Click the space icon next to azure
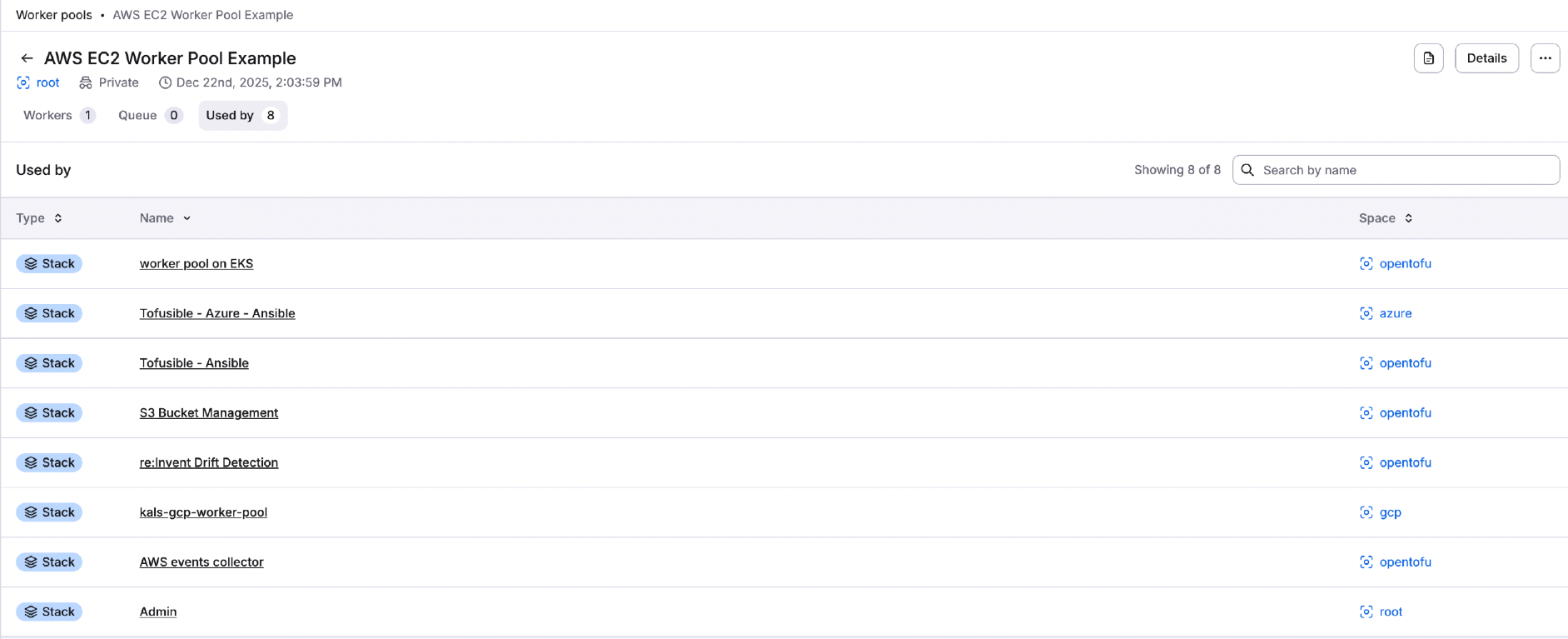This screenshot has height=639, width=1568. tap(1366, 313)
